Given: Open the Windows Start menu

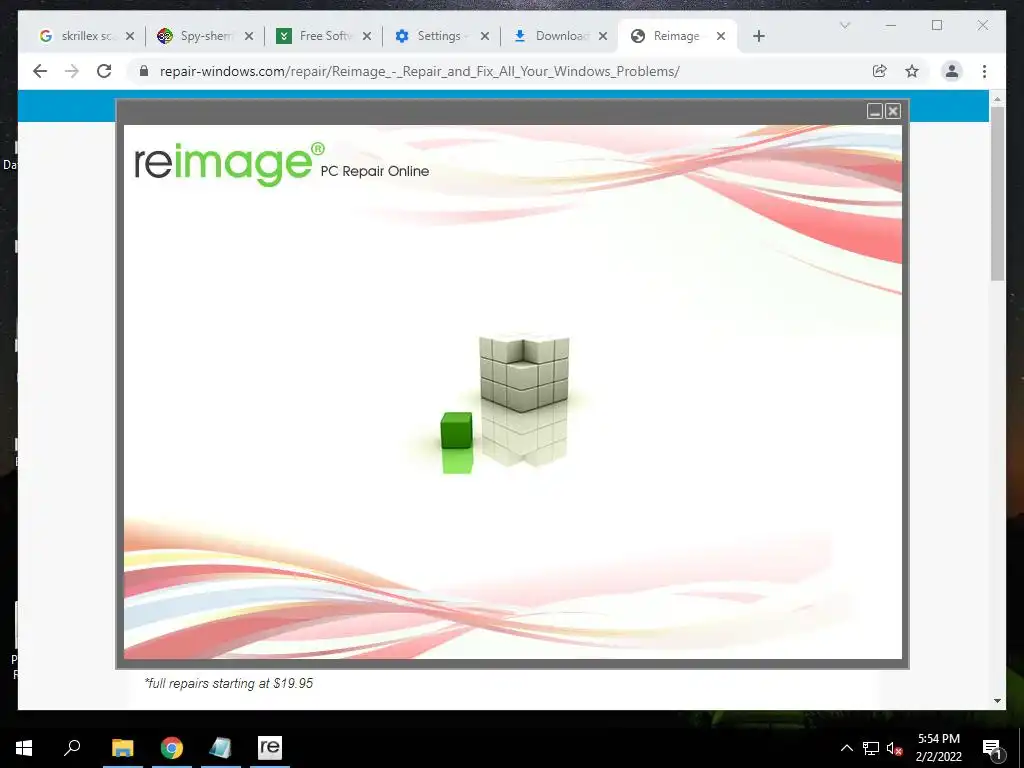Looking at the screenshot, I should pos(24,748).
